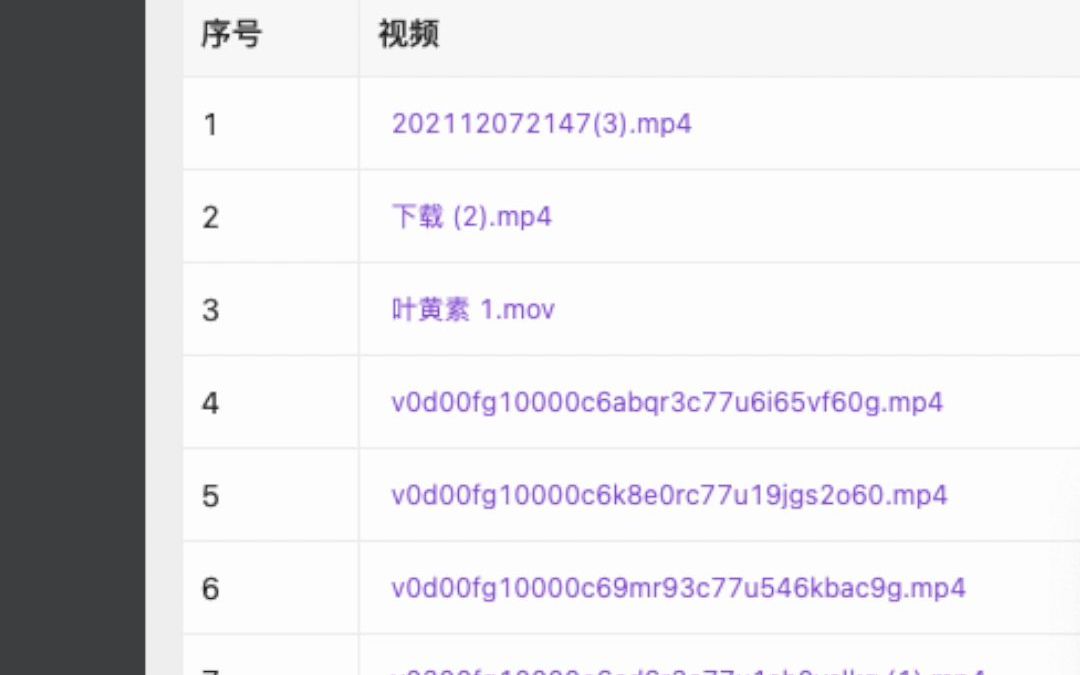Screen dimensions: 1080x675
Task: Play the 叶黄素 1.mov video file
Action: point(472,309)
